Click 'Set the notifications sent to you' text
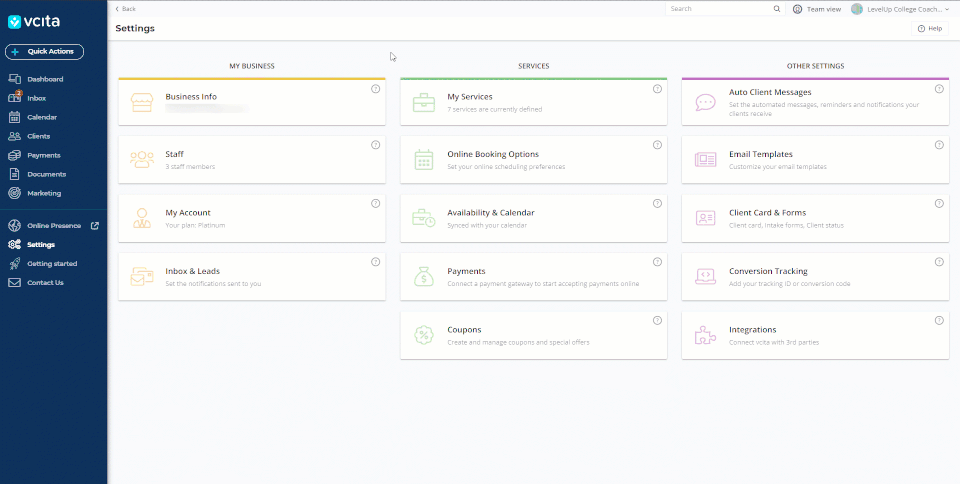This screenshot has width=960, height=484. pos(213,283)
